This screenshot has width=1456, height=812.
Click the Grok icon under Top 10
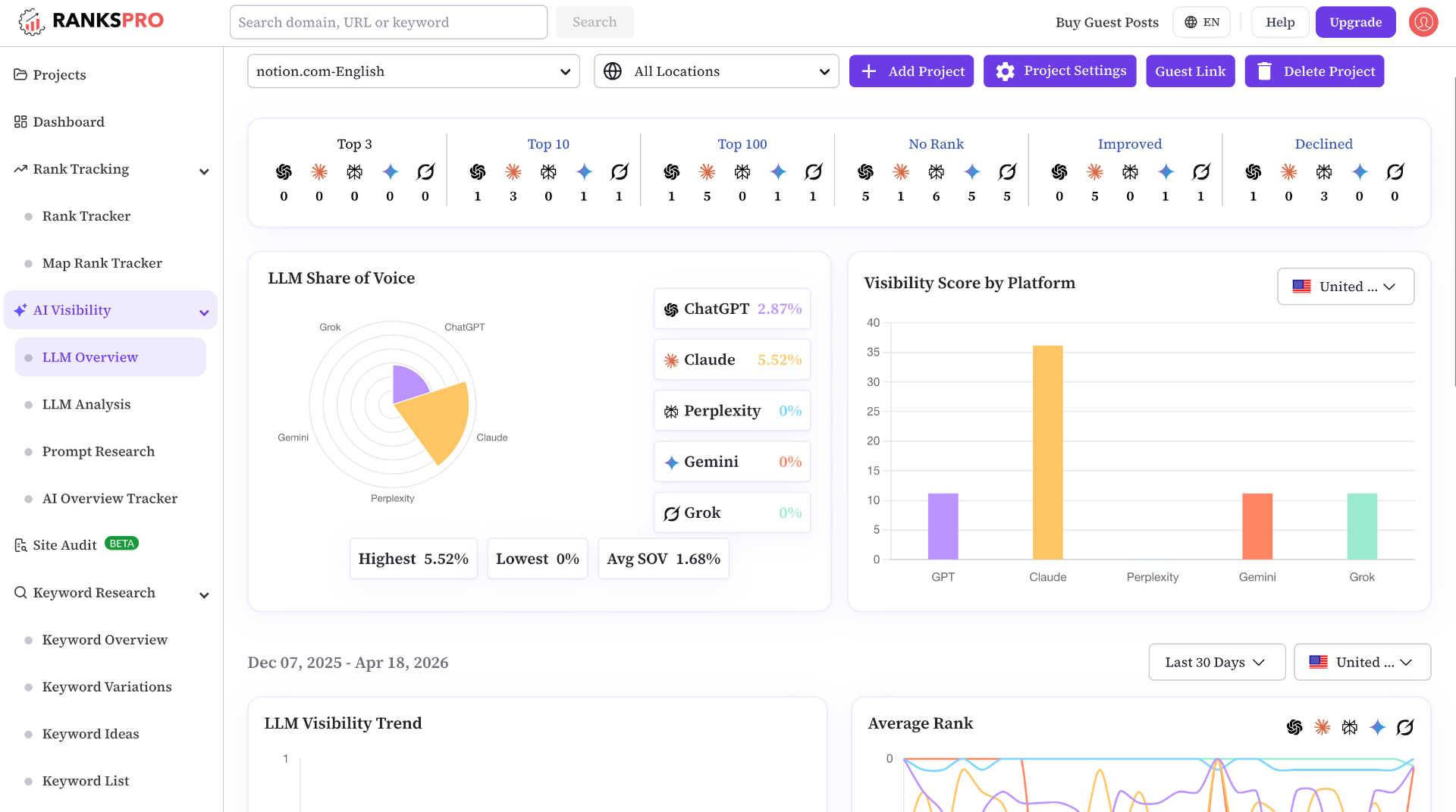[620, 172]
